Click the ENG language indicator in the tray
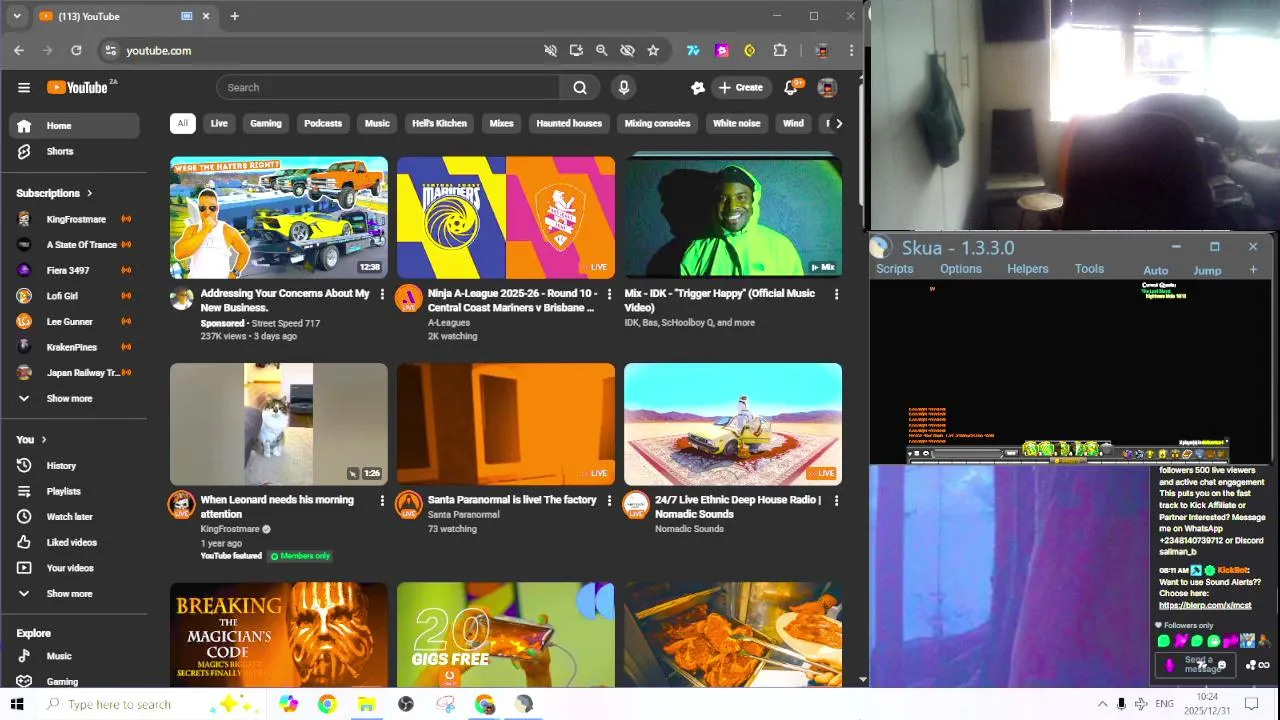 coord(1164,704)
